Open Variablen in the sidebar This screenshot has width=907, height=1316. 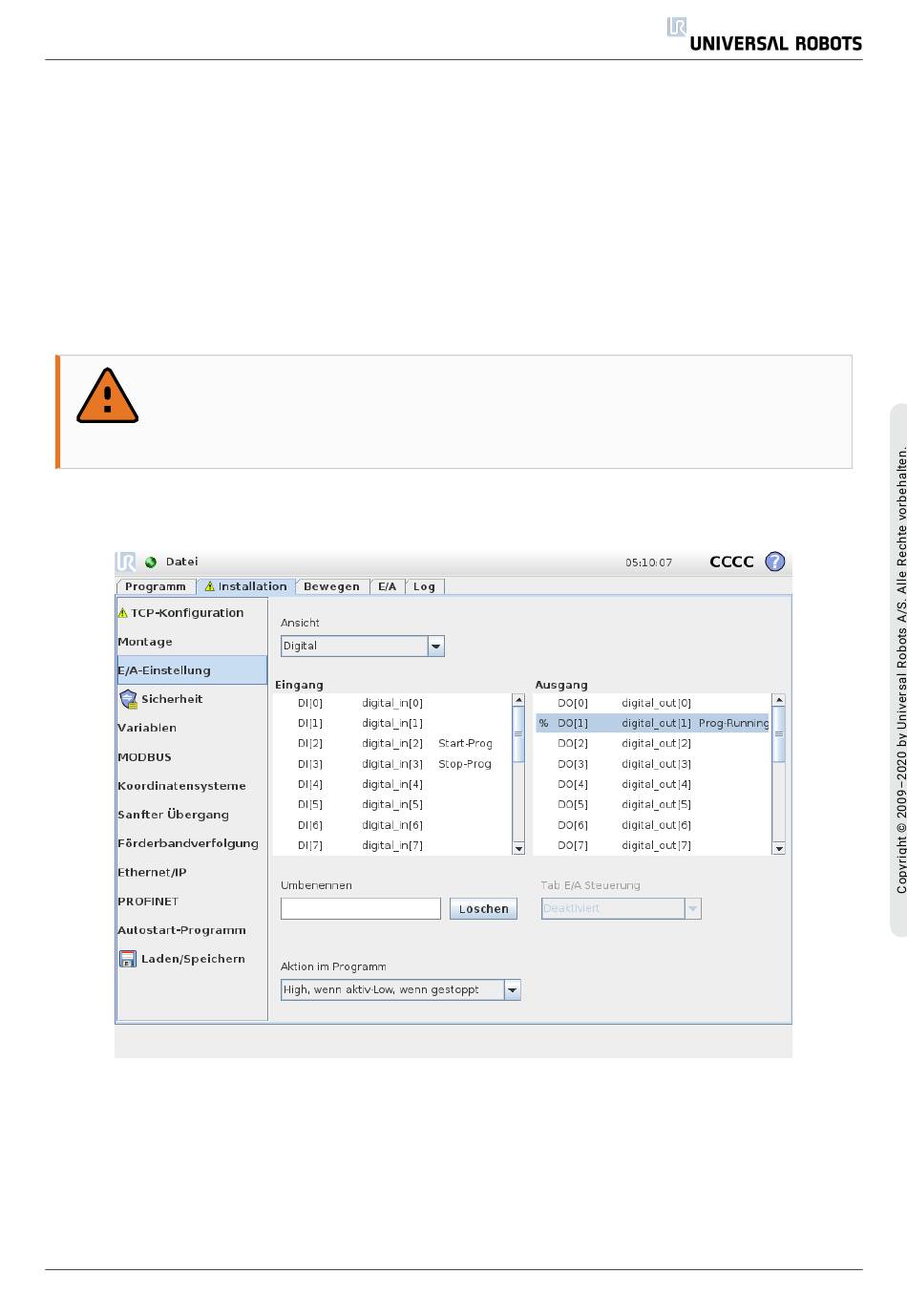(192, 728)
